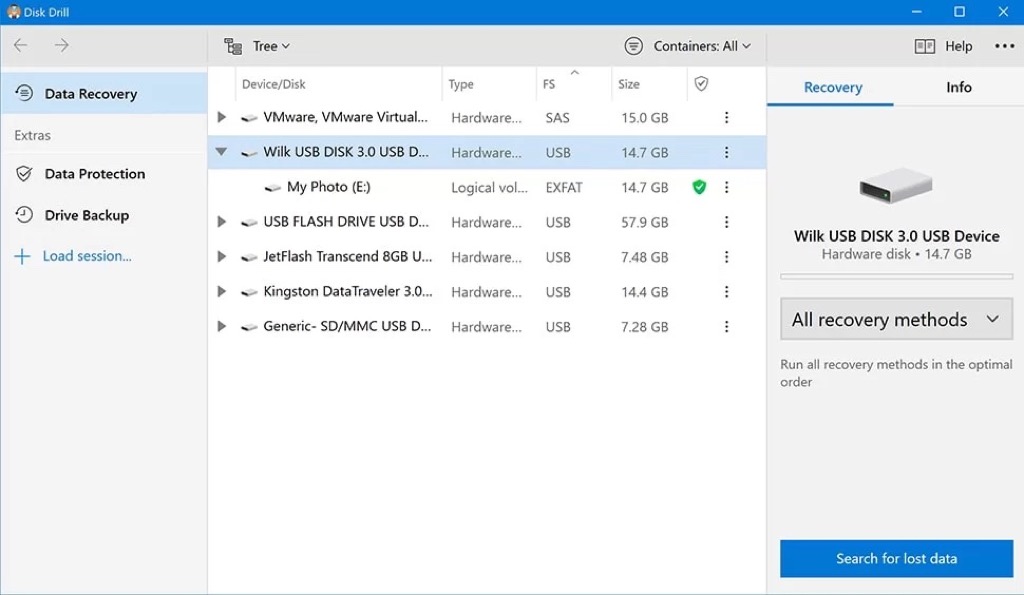1024x595 pixels.
Task: Open the three-dot more options menu in toolbar
Action: click(1004, 46)
